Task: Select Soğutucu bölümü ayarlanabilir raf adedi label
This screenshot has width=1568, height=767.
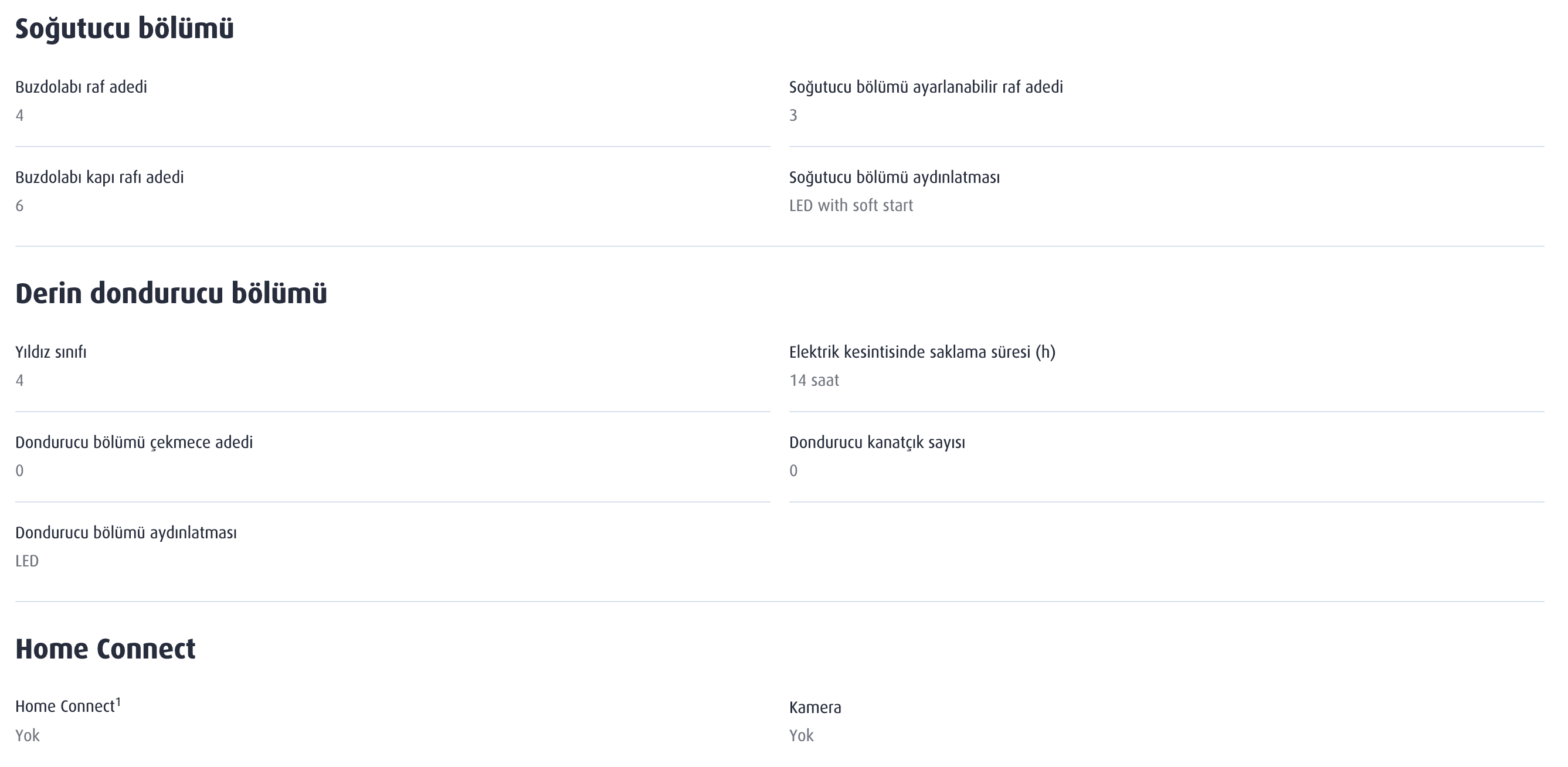Action: tap(926, 87)
